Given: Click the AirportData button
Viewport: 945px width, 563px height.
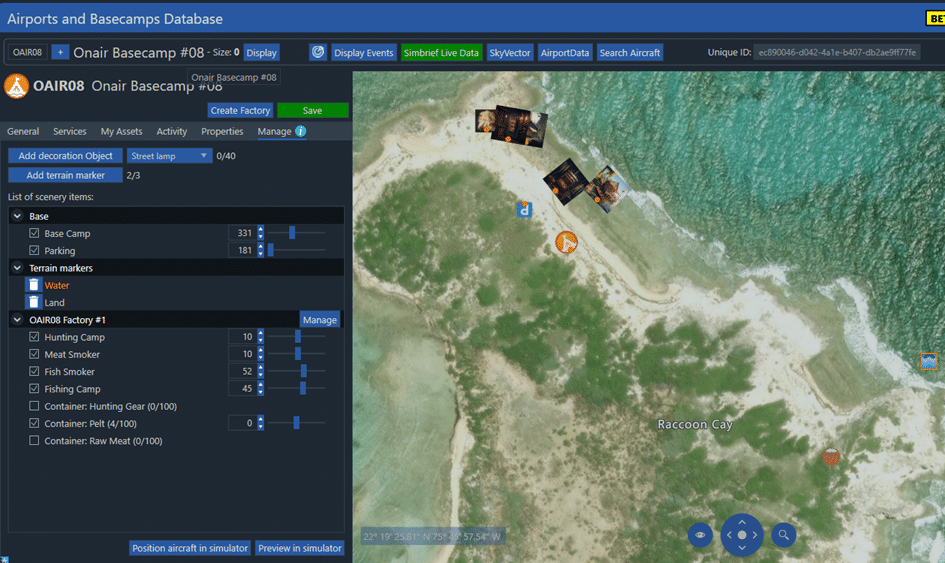Looking at the screenshot, I should click(x=565, y=52).
